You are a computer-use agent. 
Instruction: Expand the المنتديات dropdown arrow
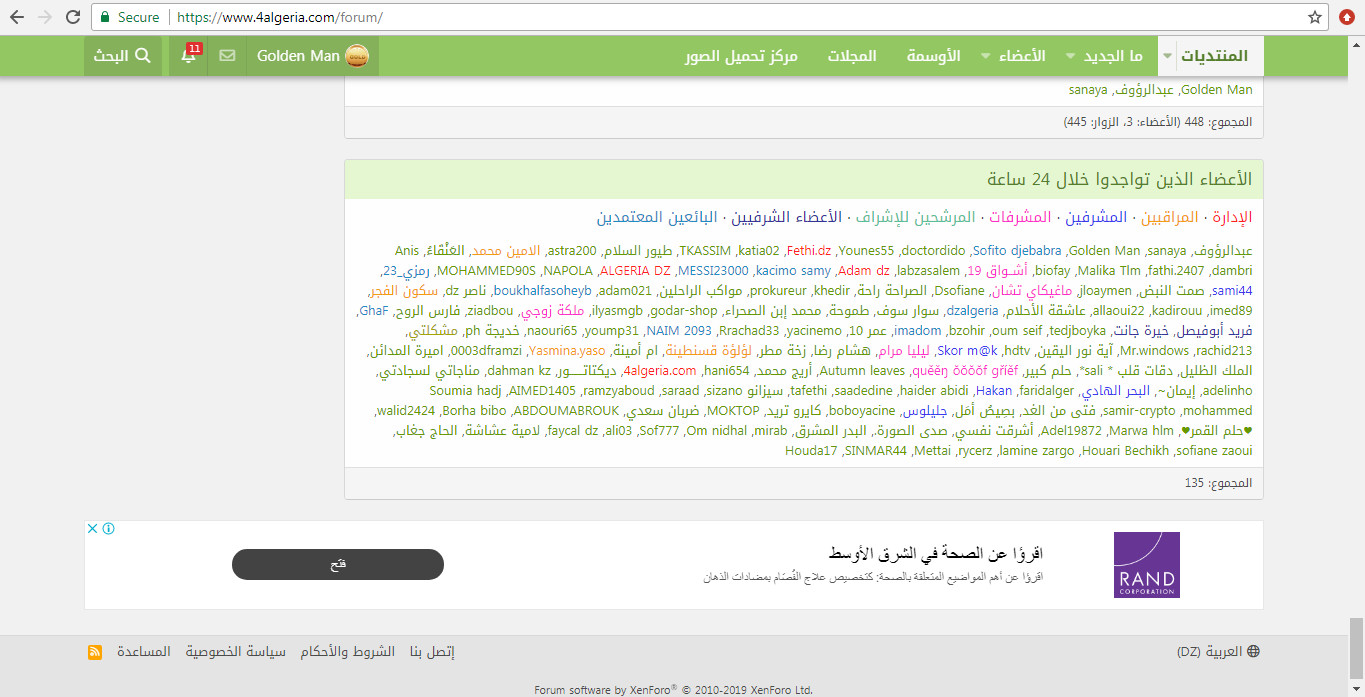(x=1167, y=57)
